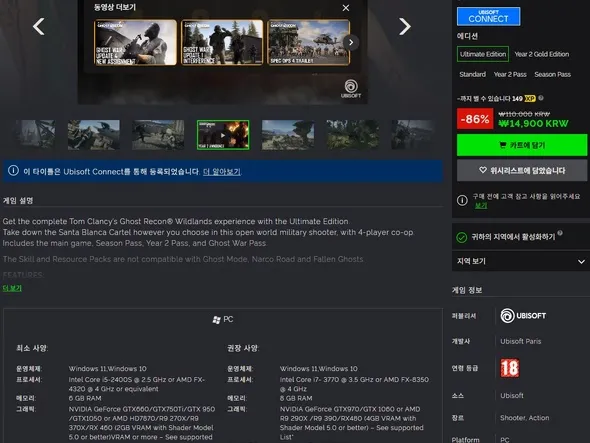Open the customer notice view link

click(481, 206)
